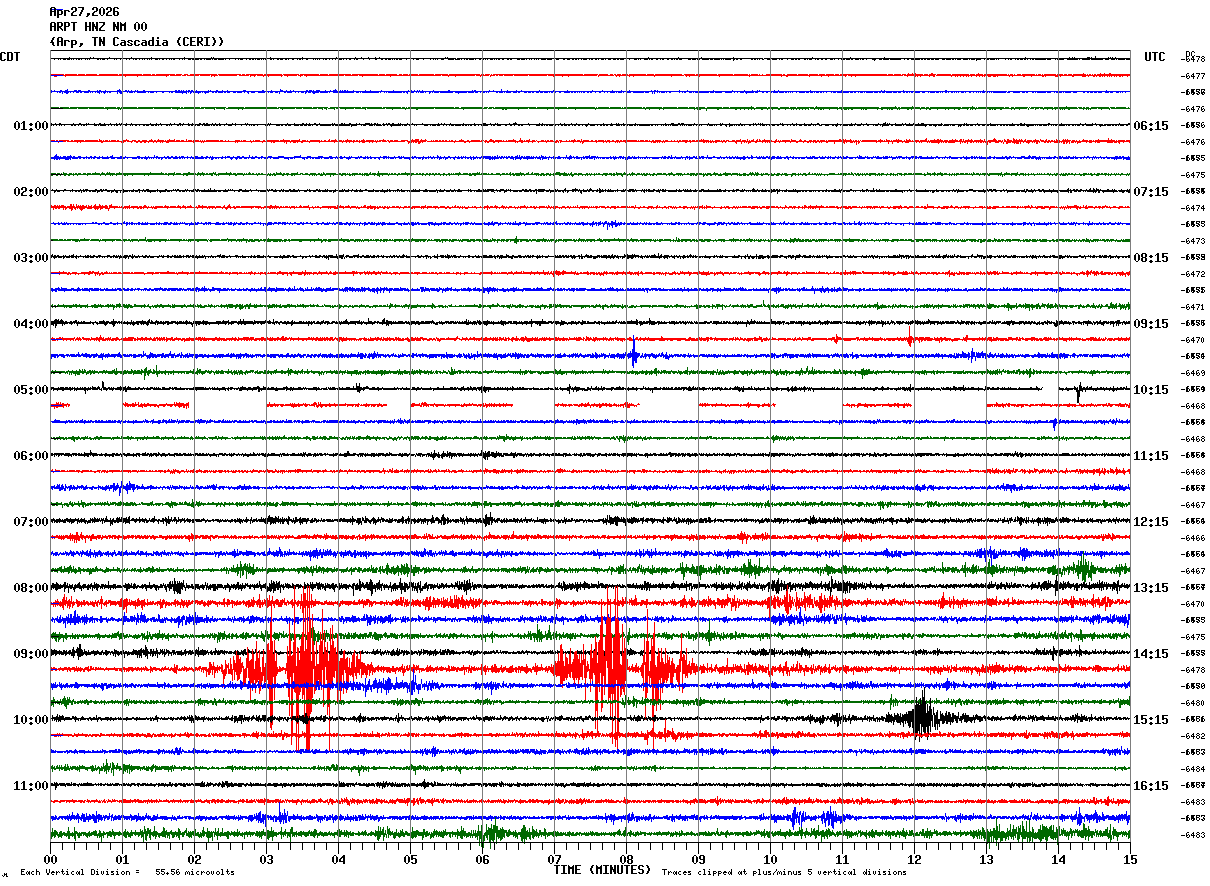Viewport: 1210px width, 886px height.
Task: Click the station name (Arp, TN Cascadia (CERI))
Action: [137, 42]
